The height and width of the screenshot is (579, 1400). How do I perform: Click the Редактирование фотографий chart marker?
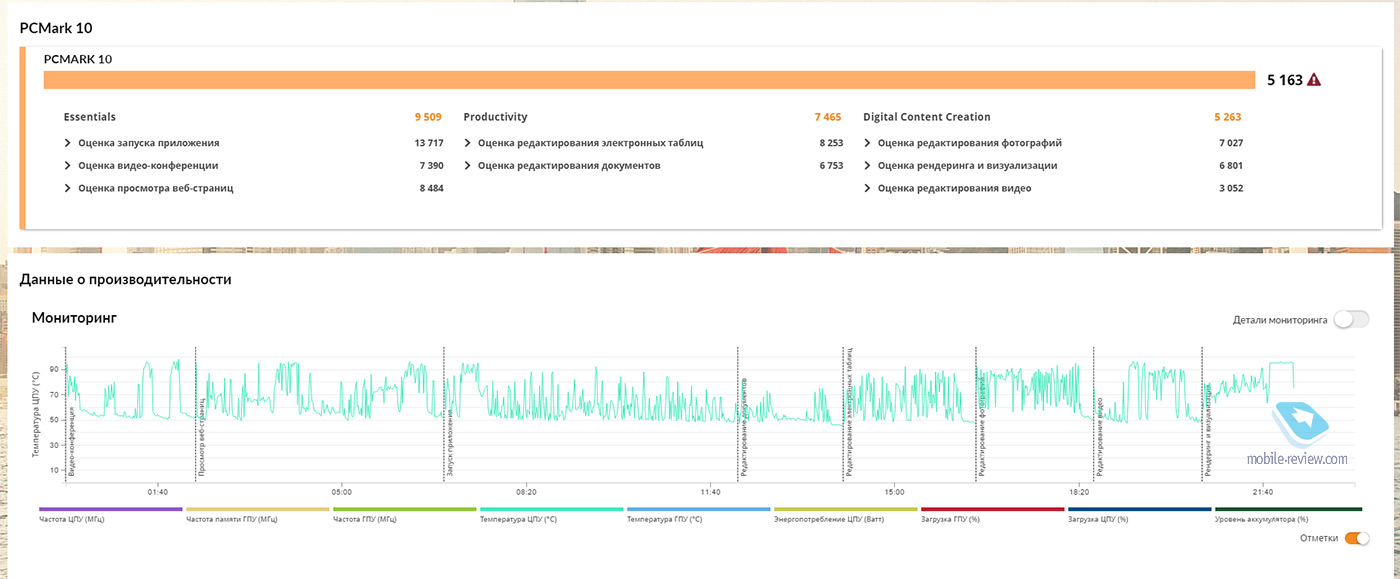tap(983, 426)
